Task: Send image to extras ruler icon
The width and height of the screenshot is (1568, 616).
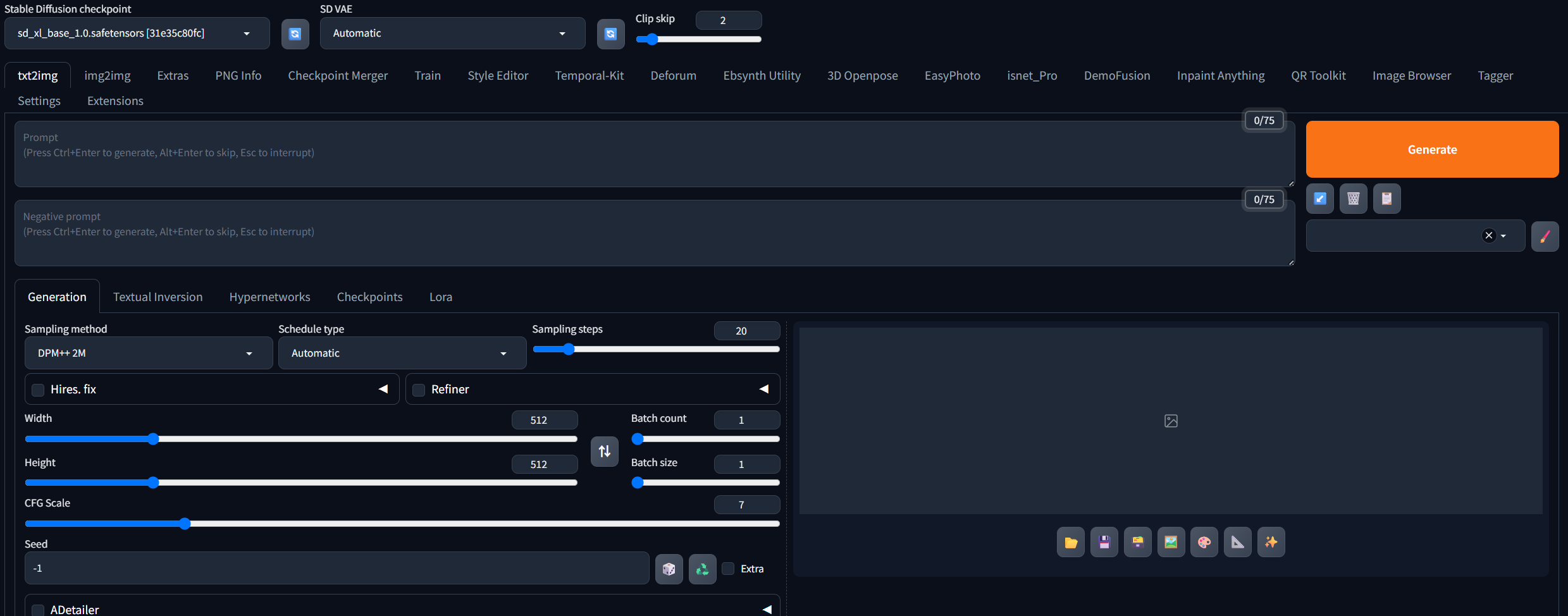Action: click(x=1238, y=542)
